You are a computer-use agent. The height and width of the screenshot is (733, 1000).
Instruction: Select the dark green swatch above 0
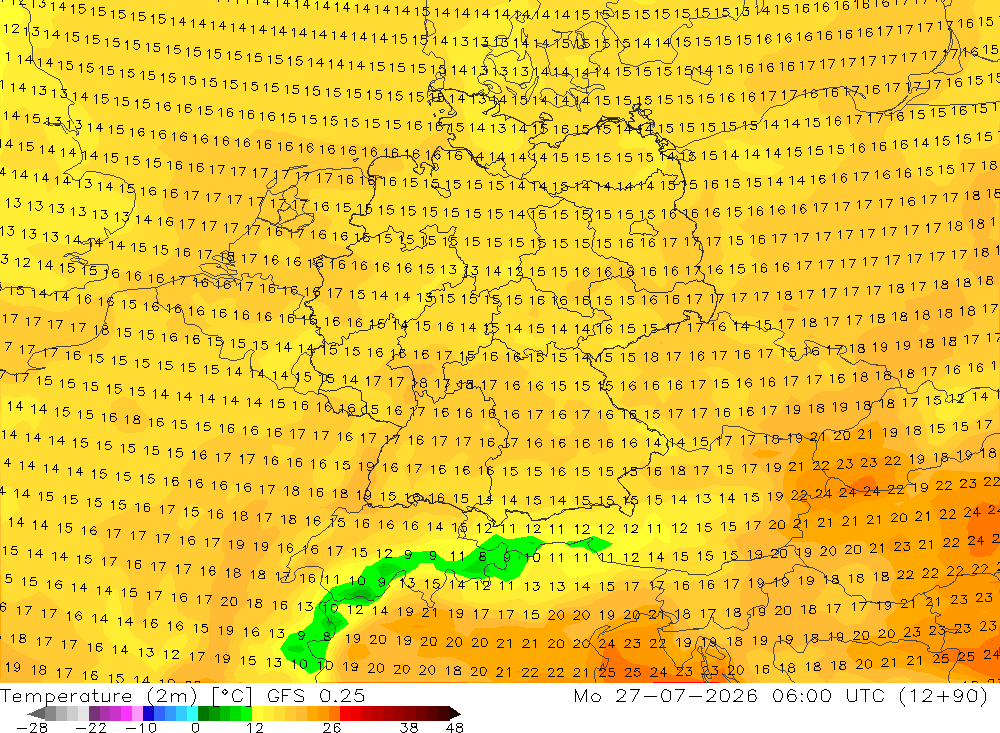(203, 713)
